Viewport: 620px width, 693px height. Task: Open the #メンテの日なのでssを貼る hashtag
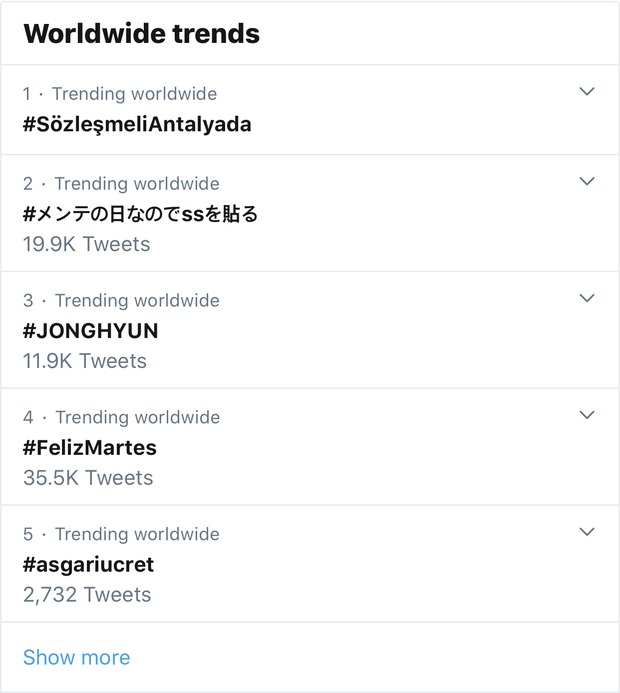(x=140, y=214)
